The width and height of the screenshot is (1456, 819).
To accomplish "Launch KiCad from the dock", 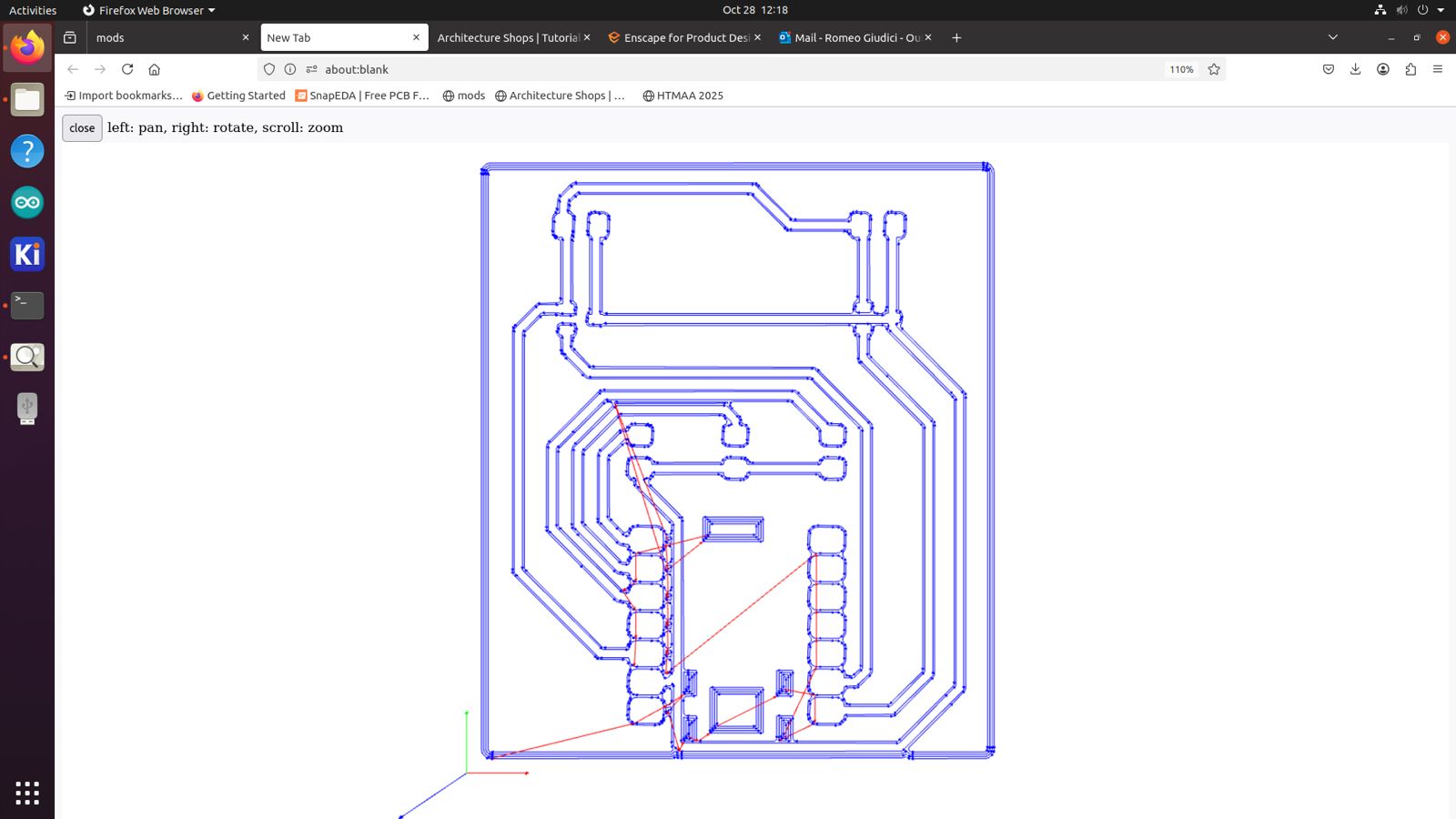I will point(27,254).
